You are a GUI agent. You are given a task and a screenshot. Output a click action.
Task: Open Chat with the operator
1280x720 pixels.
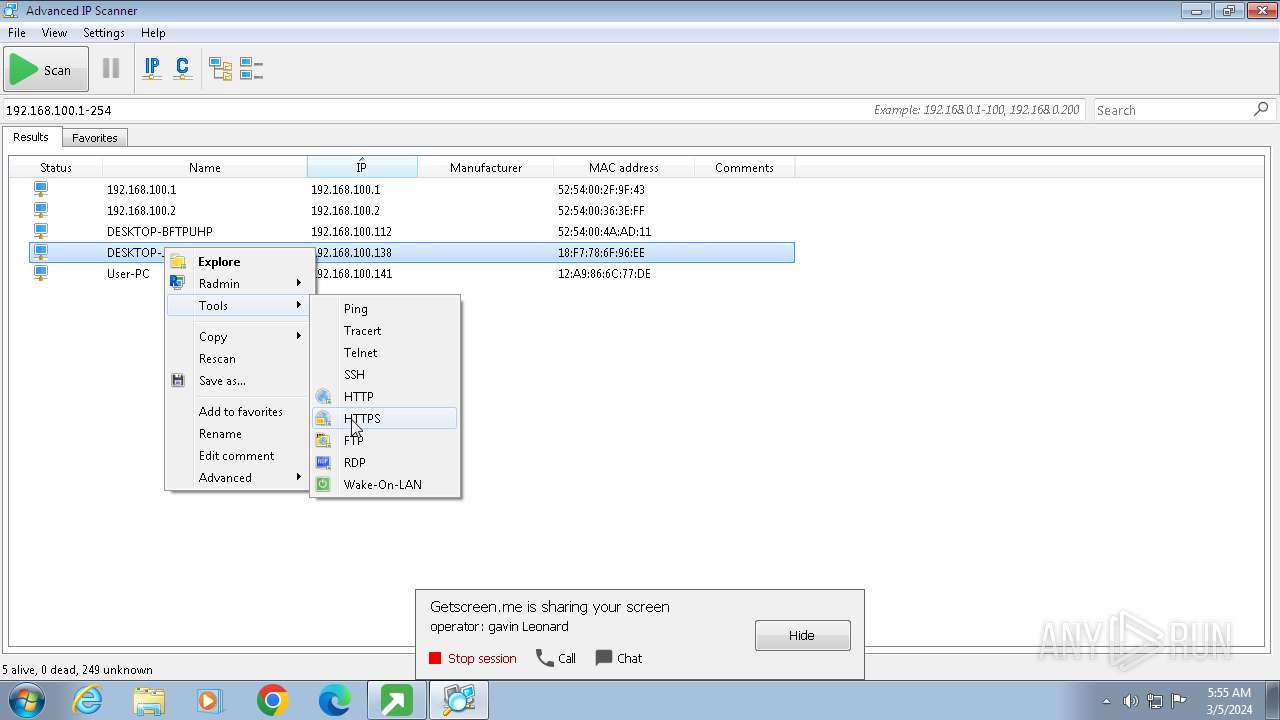(619, 658)
